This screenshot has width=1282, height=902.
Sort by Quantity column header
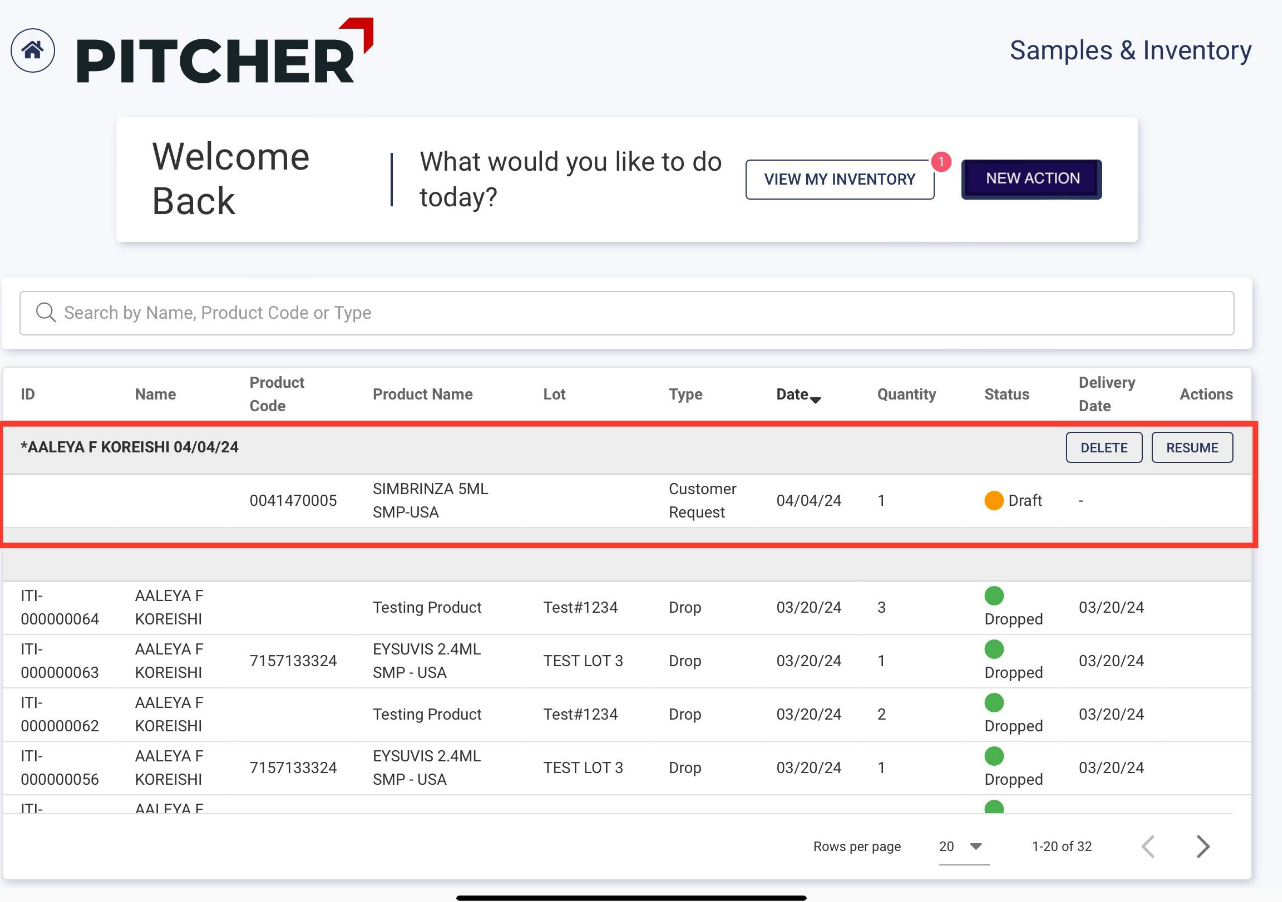(x=906, y=394)
